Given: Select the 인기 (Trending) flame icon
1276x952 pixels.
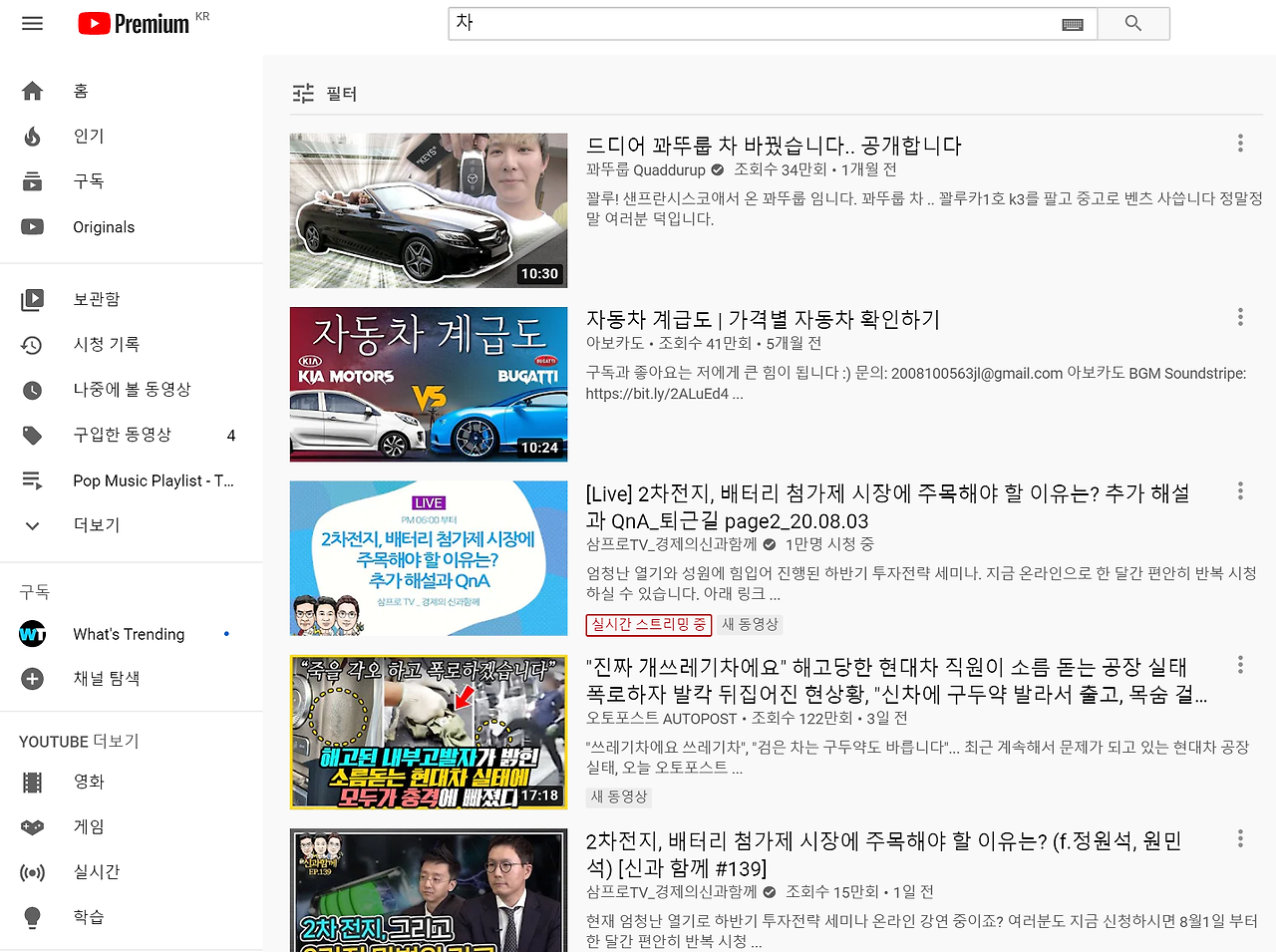Looking at the screenshot, I should pyautogui.click(x=32, y=136).
